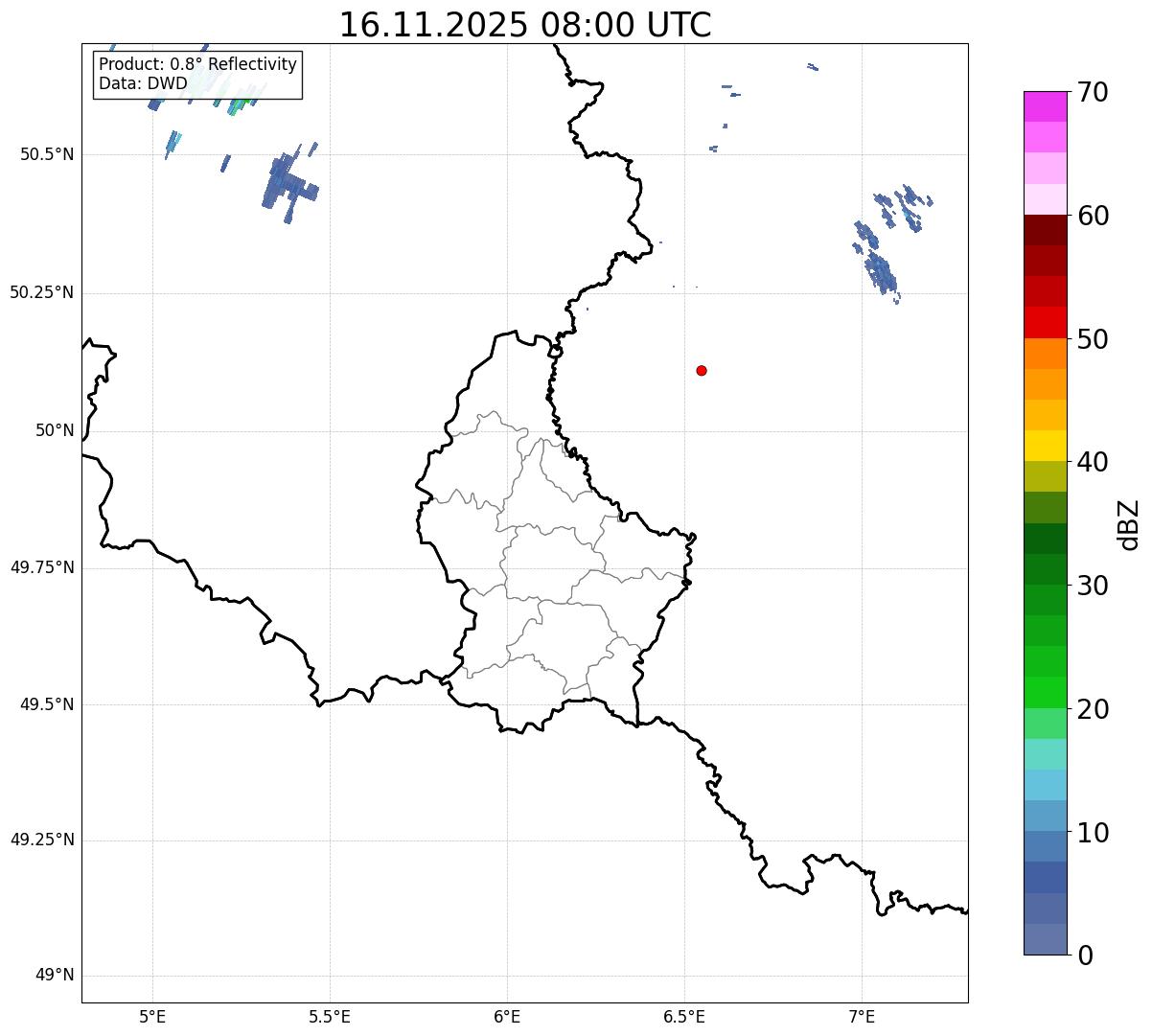The height and width of the screenshot is (1036, 1152).
Task: Click the colorbar tick label "40"
Action: [x=1093, y=462]
